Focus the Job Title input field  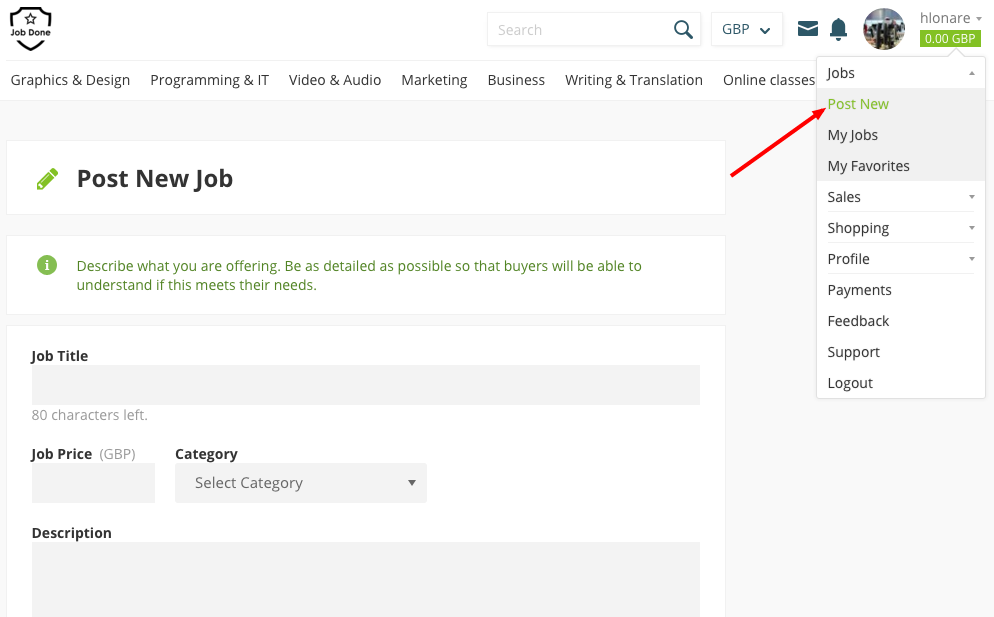(366, 385)
